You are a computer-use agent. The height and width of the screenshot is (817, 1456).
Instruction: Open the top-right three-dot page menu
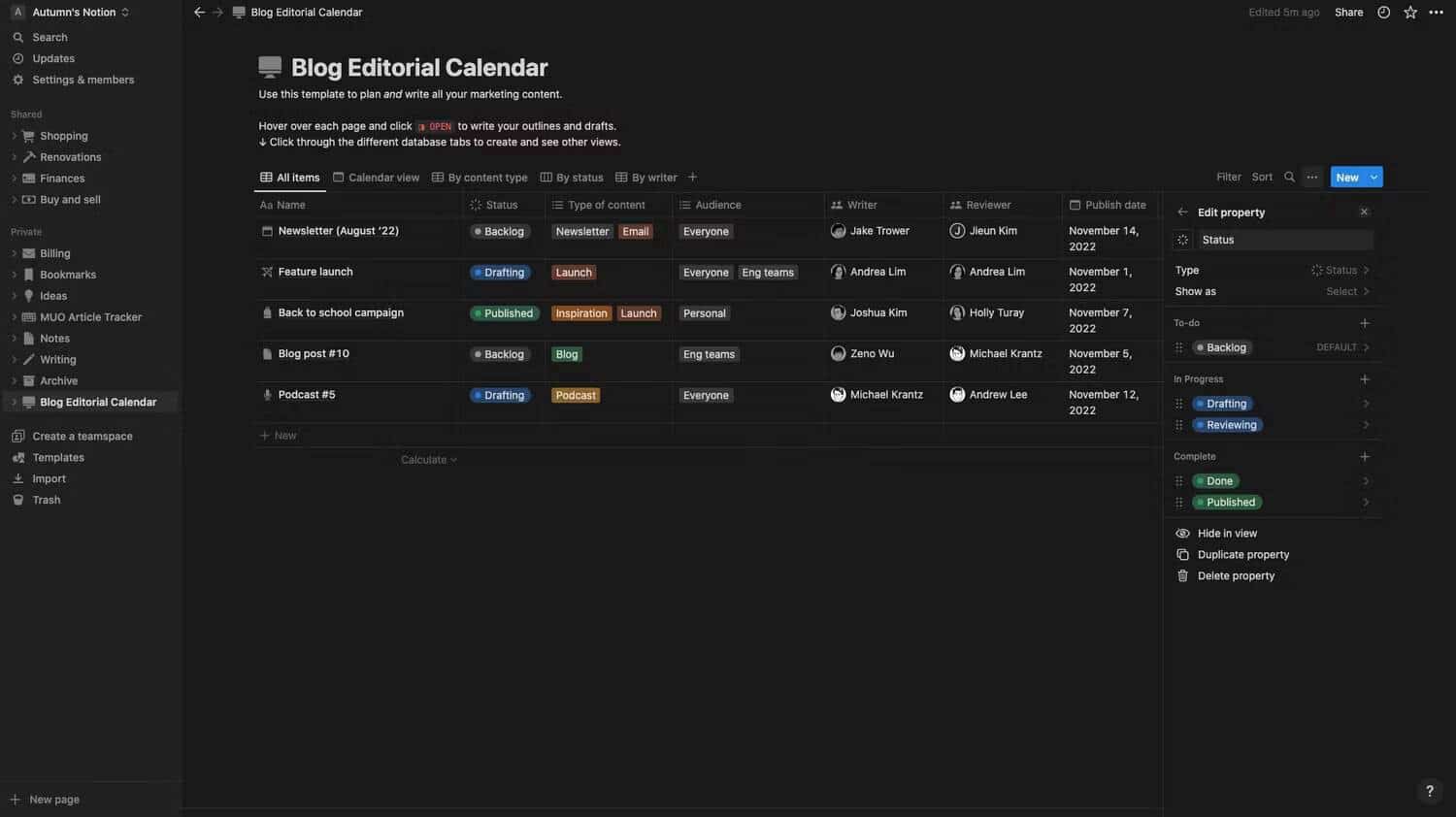(1436, 13)
